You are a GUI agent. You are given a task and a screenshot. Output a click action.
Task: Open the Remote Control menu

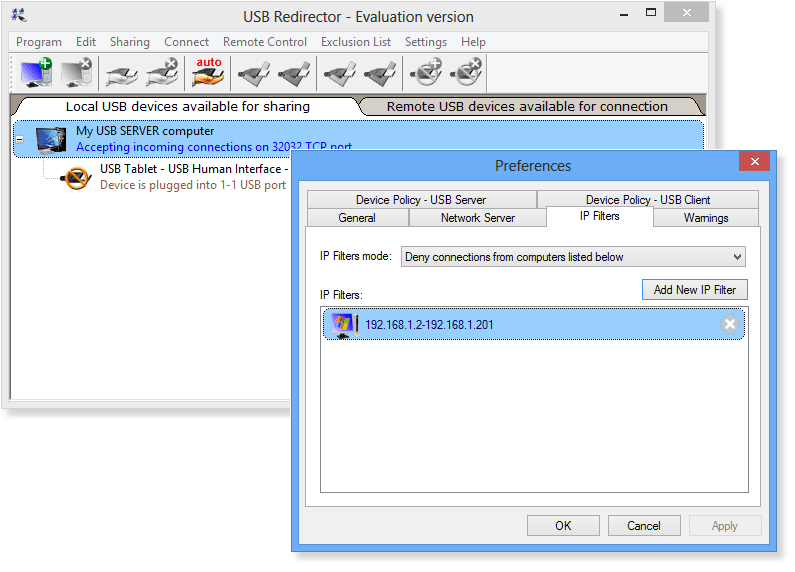(x=265, y=42)
